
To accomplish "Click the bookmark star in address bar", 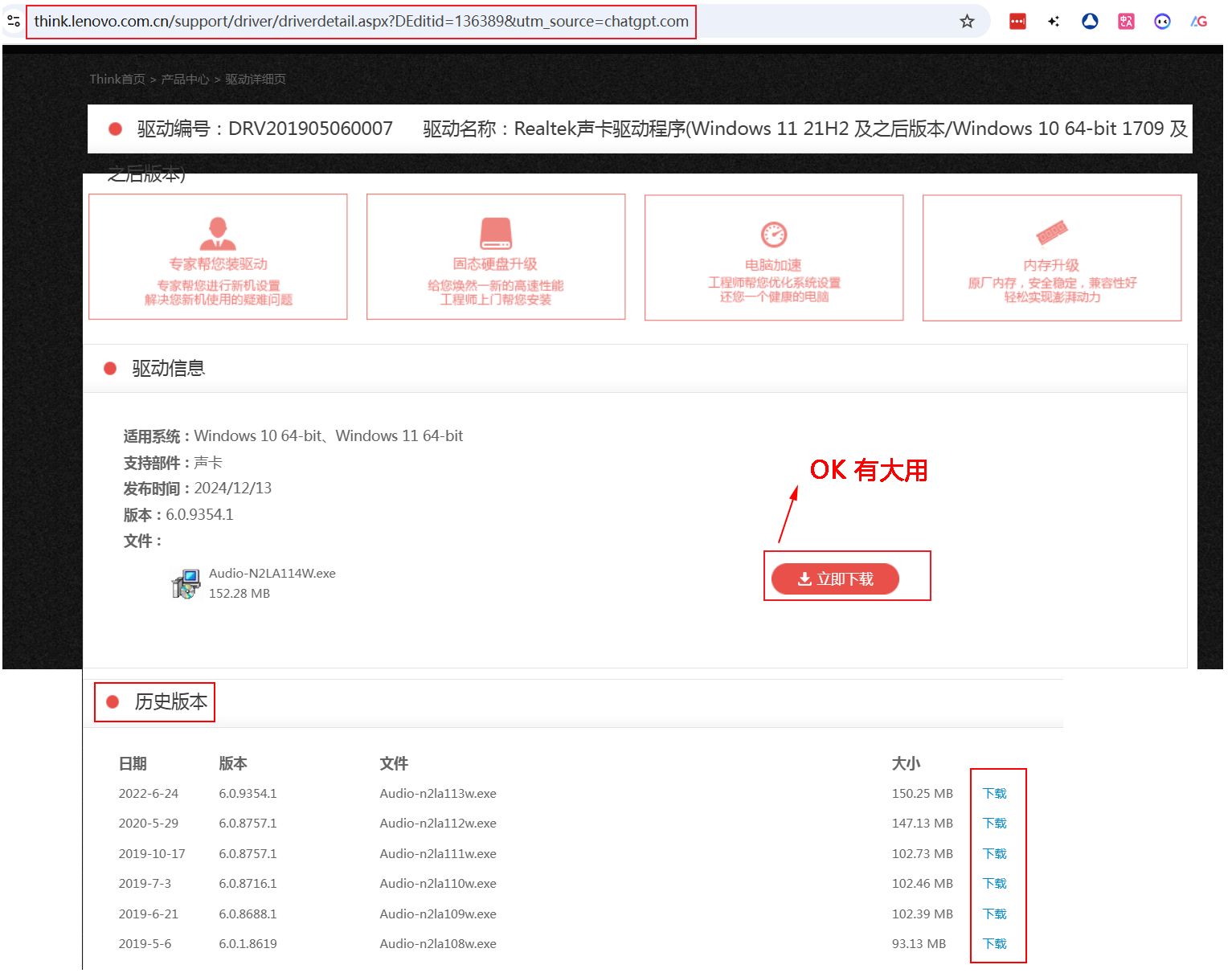I will [x=967, y=22].
